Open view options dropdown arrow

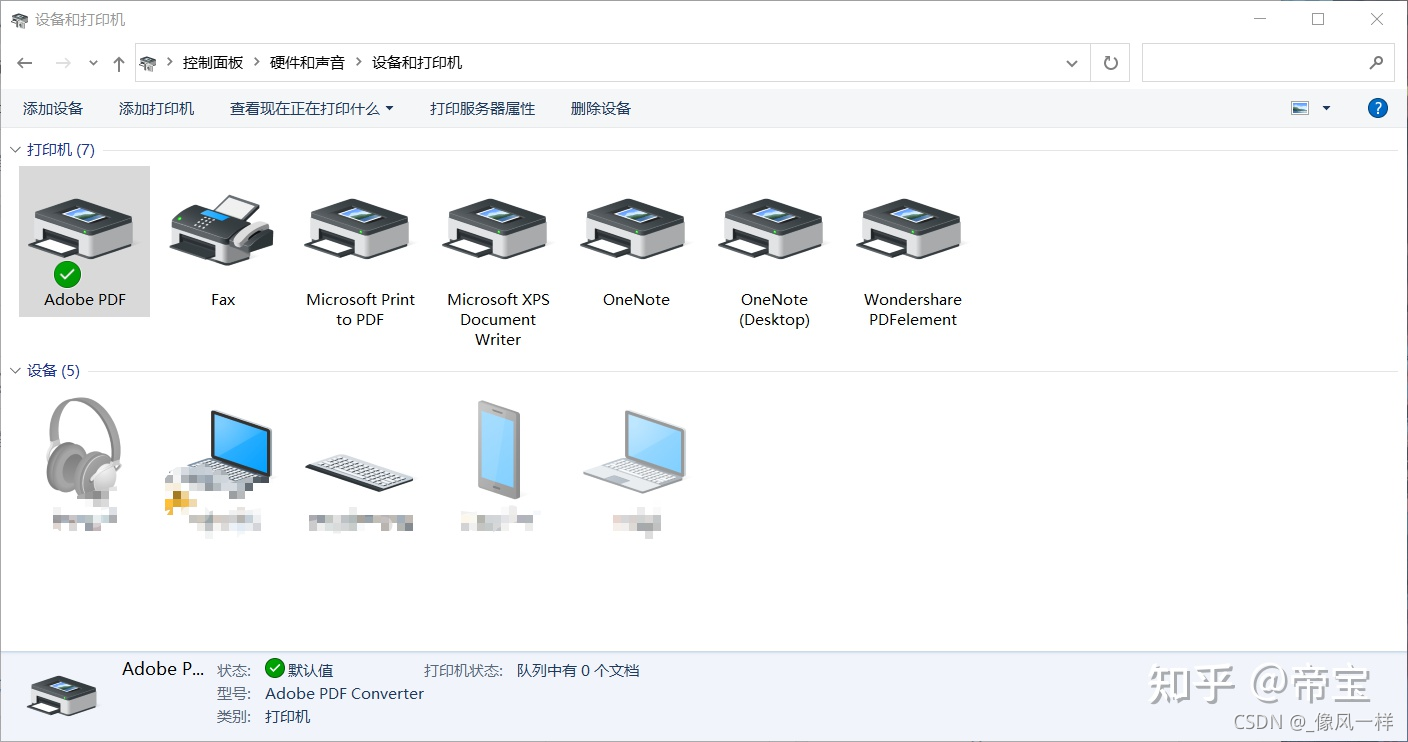point(1327,108)
